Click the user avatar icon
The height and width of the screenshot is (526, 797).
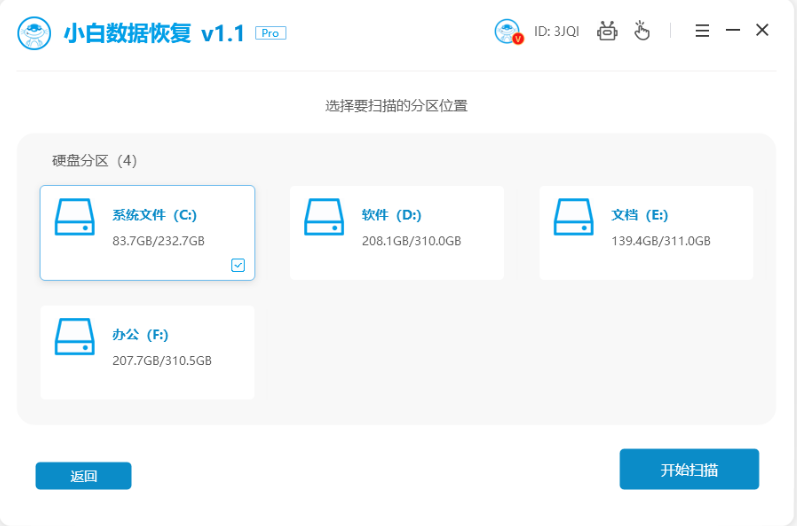pos(508,31)
